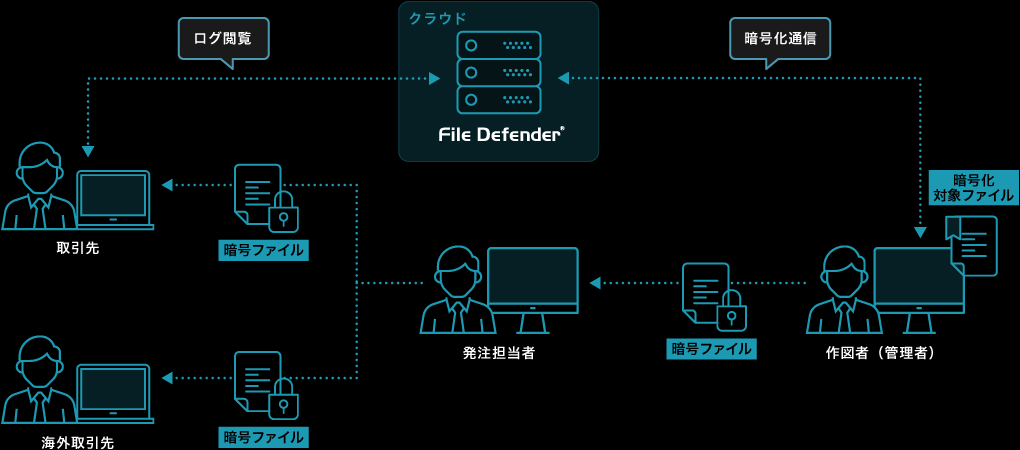Click the locked file icon near 海外取引先
The width and height of the screenshot is (1020, 450).
tap(267, 385)
